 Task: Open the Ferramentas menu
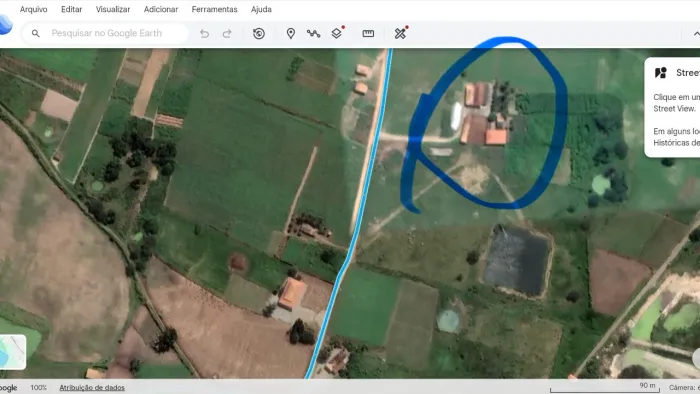214,9
